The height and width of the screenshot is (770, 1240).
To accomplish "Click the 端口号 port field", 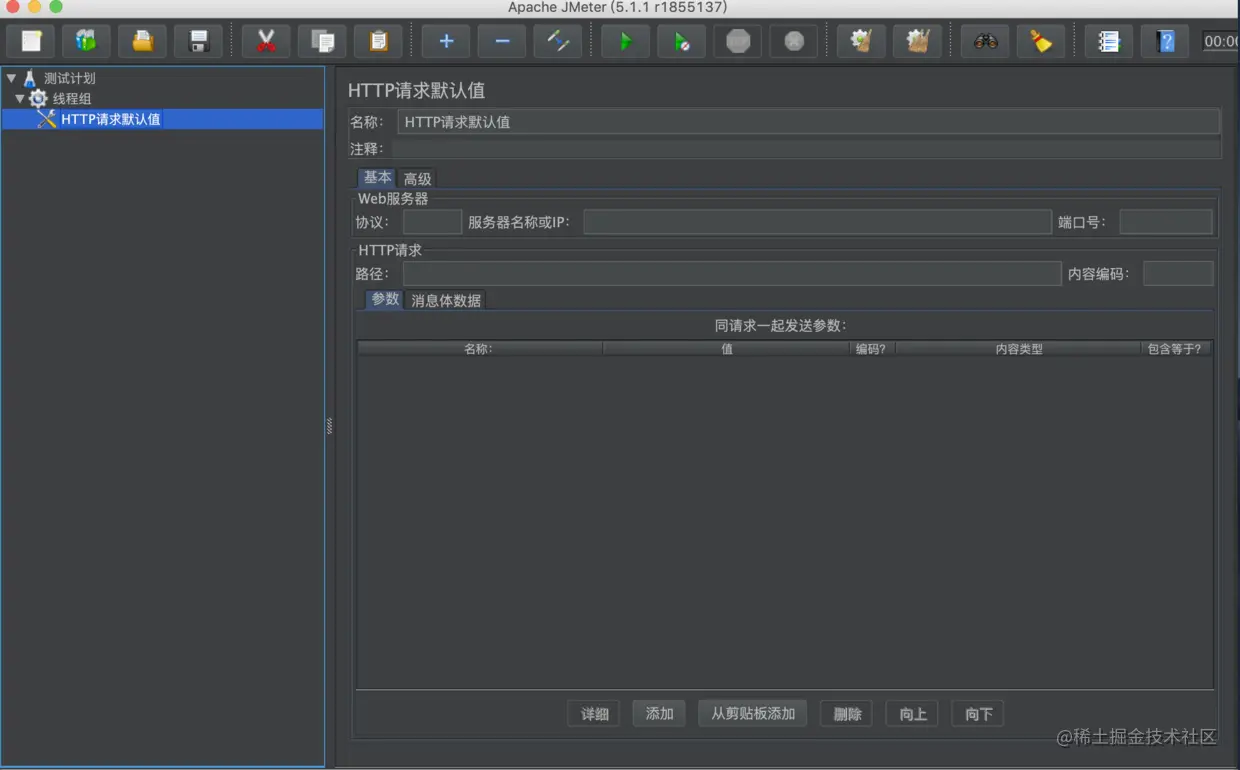I will [1166, 222].
